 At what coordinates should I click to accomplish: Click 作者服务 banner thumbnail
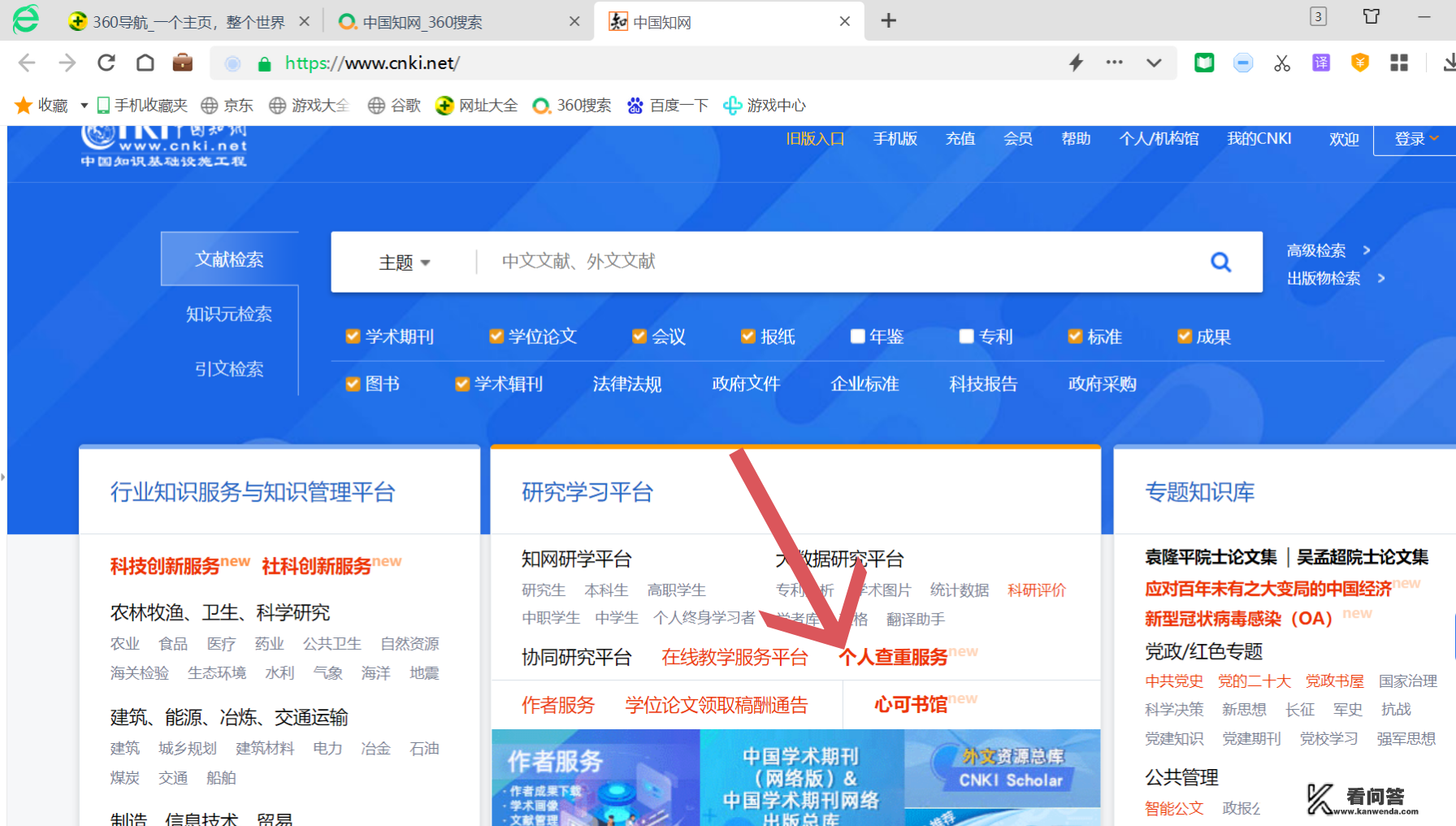click(x=596, y=778)
